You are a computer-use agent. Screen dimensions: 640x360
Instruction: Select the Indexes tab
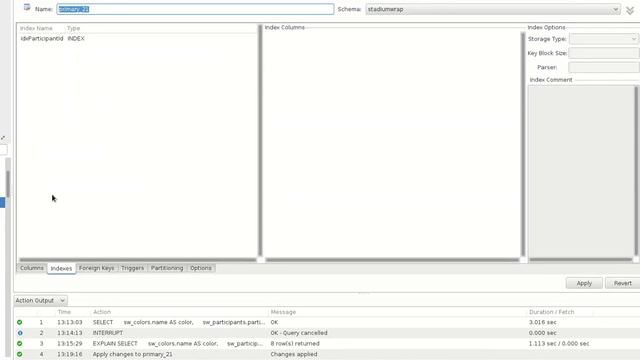point(61,269)
